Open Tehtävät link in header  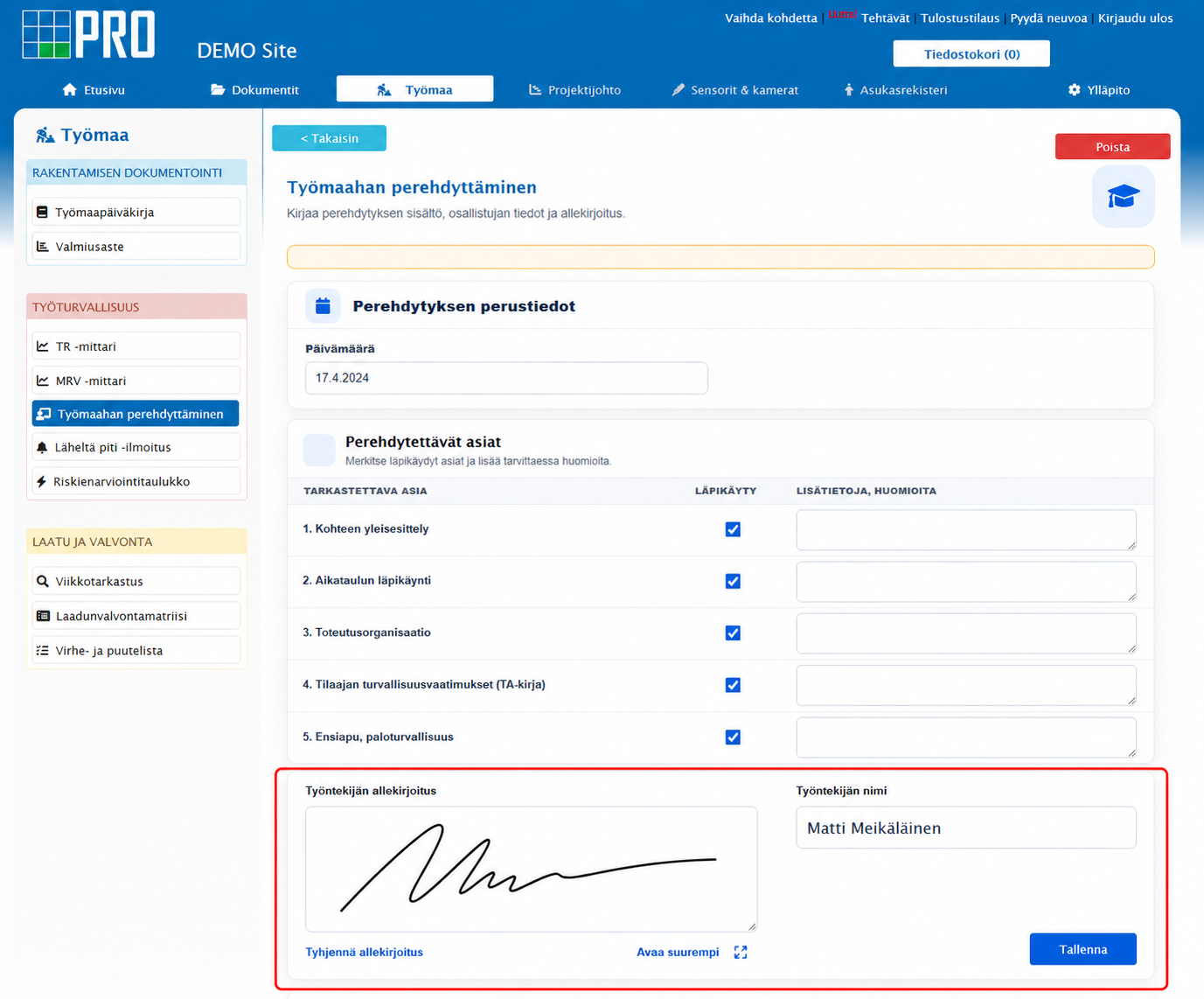(885, 17)
